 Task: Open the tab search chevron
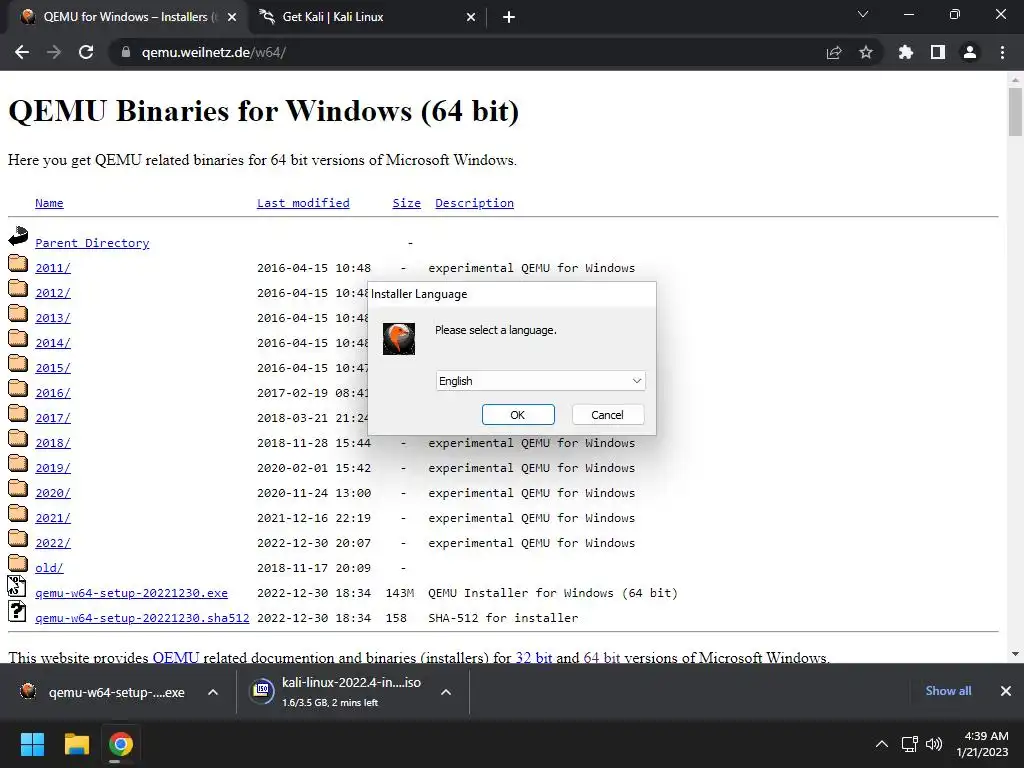click(x=863, y=14)
